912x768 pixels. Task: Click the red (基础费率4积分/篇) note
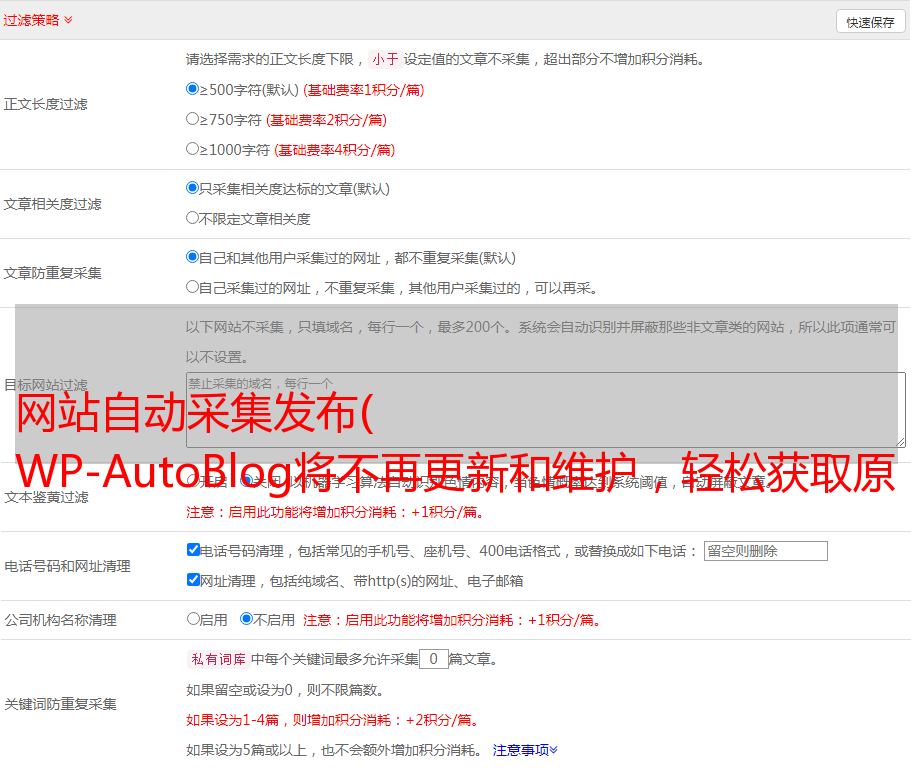click(334, 150)
